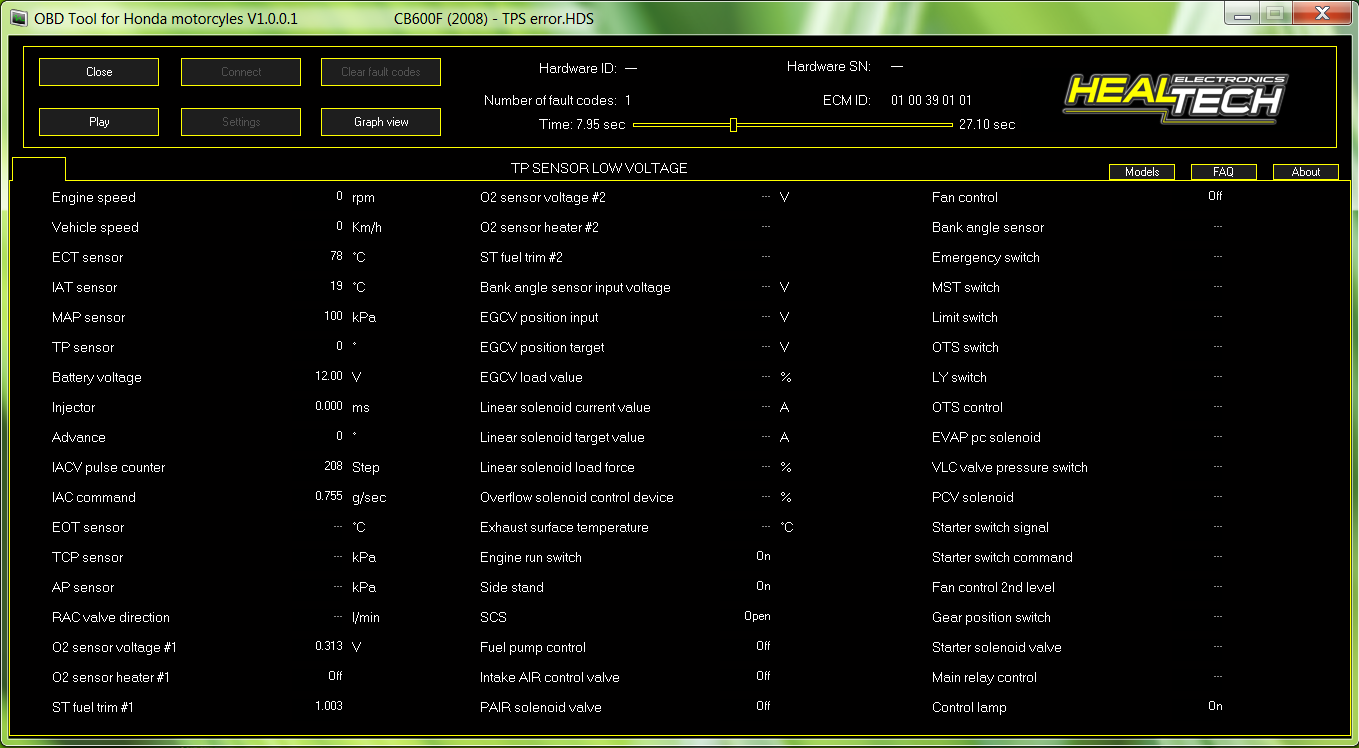Click Control lamp On status
The width and height of the screenshot is (1359, 748).
(x=1215, y=706)
